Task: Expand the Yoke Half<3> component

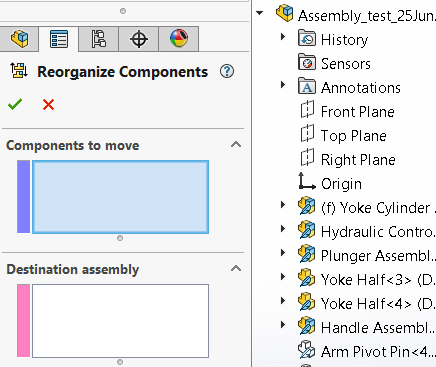Action: tap(283, 276)
